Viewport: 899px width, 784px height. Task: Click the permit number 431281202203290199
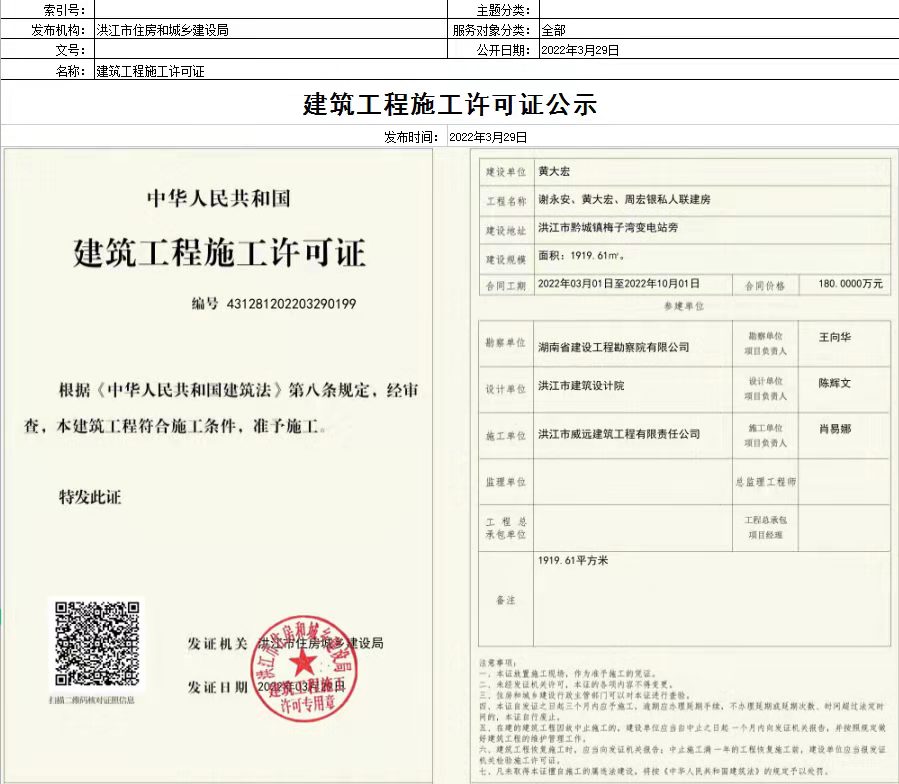click(291, 303)
